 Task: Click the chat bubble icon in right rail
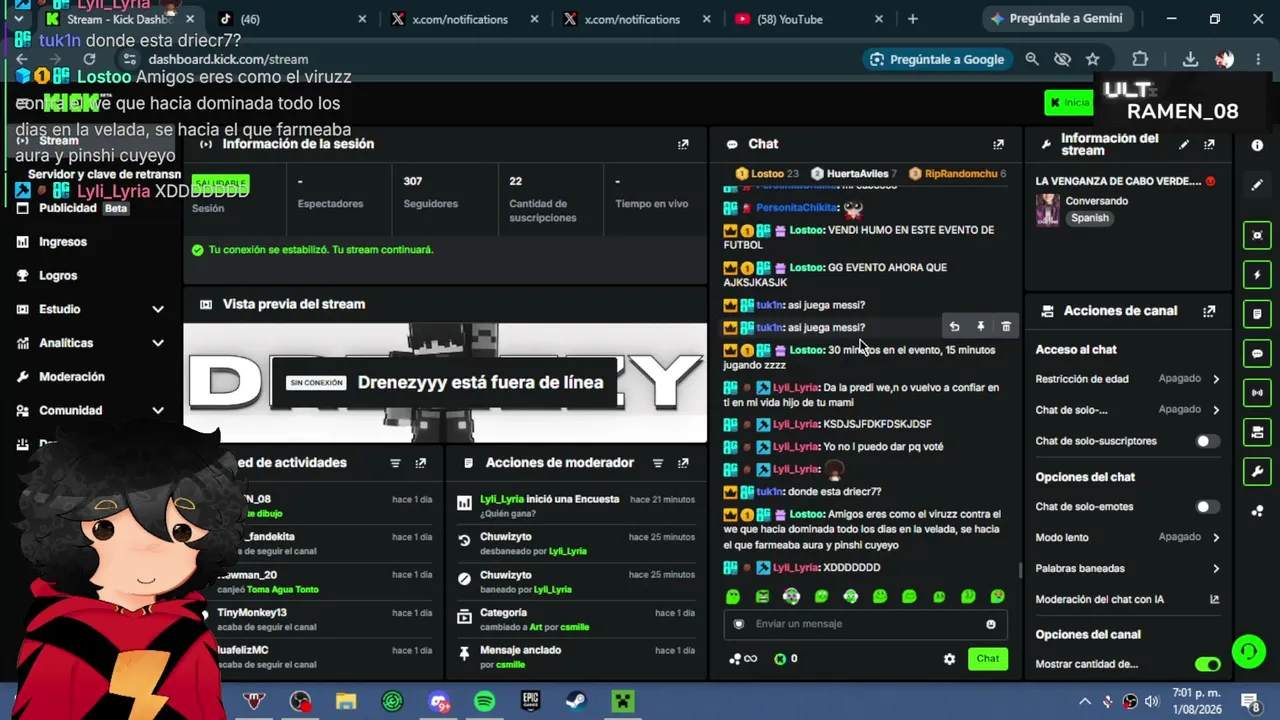(1257, 353)
